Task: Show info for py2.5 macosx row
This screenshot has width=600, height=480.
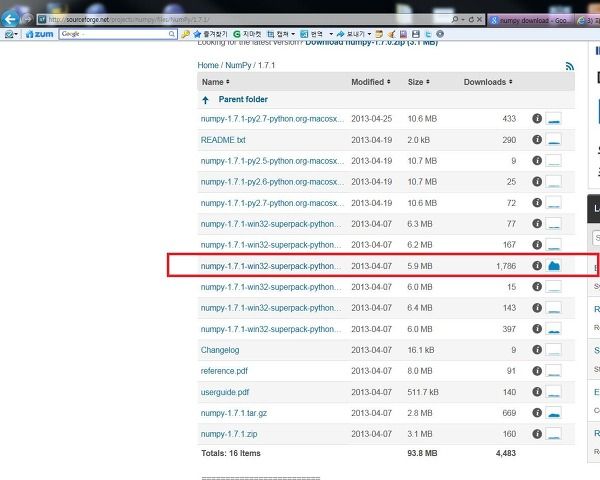Action: [x=537, y=161]
